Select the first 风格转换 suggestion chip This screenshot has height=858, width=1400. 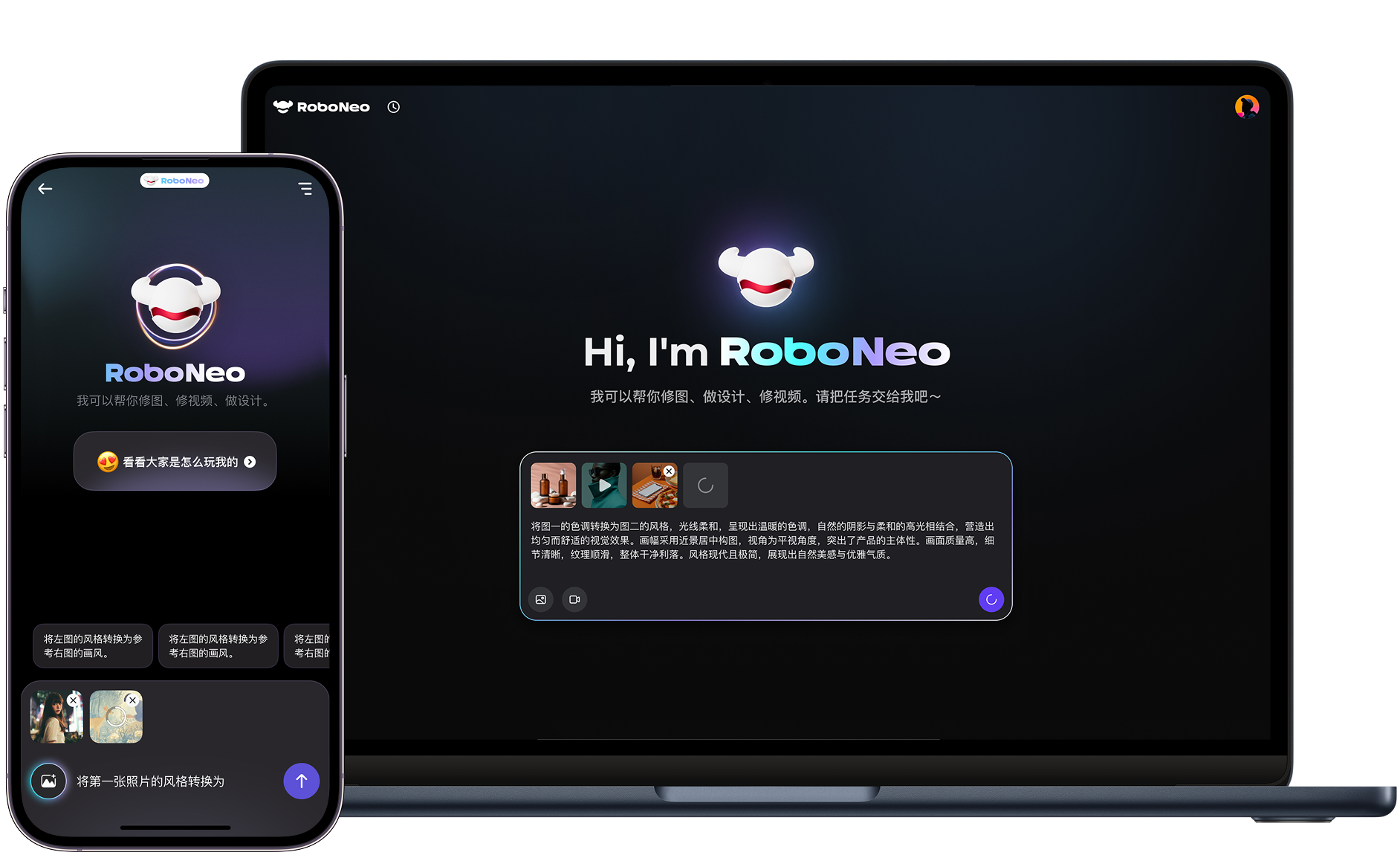[92, 645]
